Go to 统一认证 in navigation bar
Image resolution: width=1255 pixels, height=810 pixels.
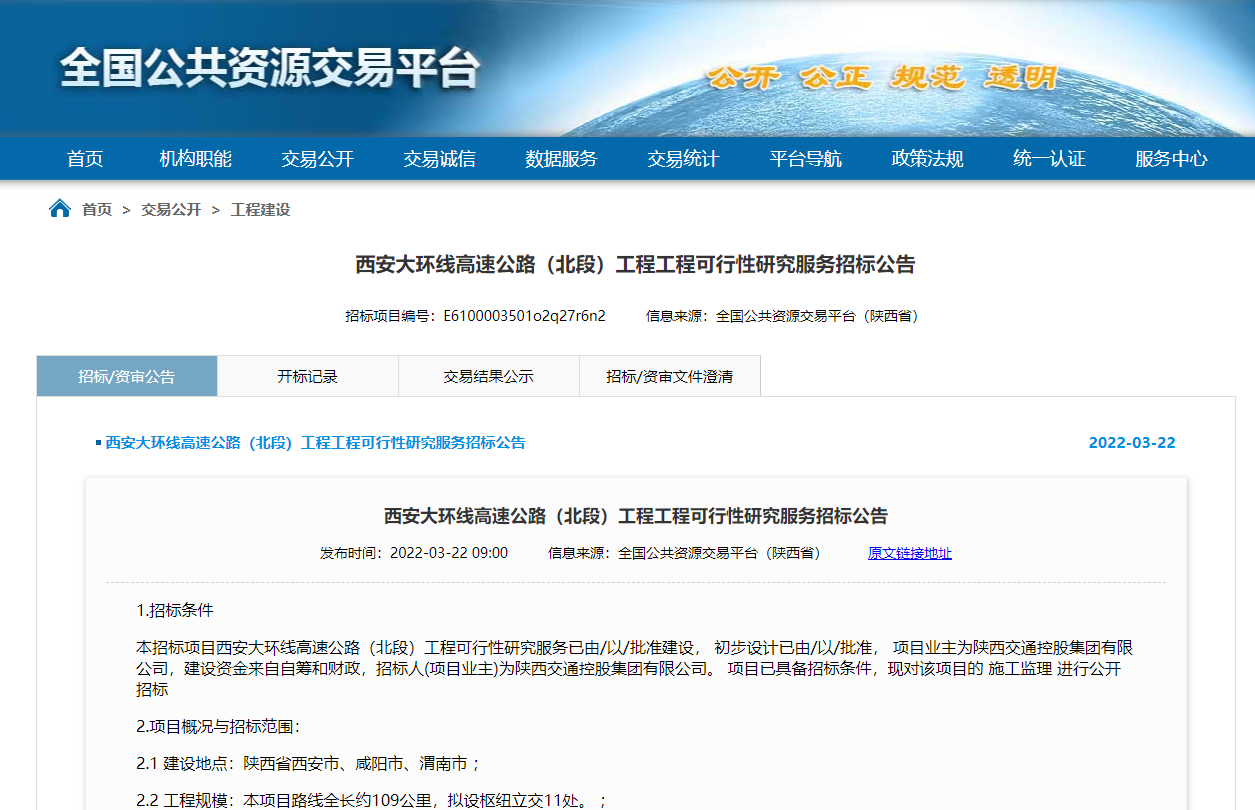point(1049,159)
